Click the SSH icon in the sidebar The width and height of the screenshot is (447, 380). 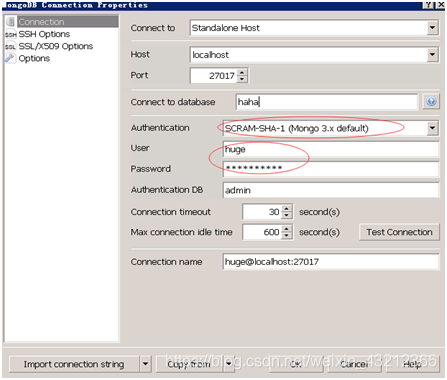[10, 34]
